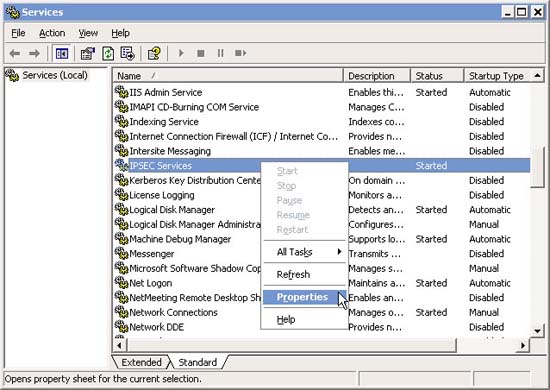Sort by the Description column header
The width and height of the screenshot is (550, 390).
[x=377, y=76]
